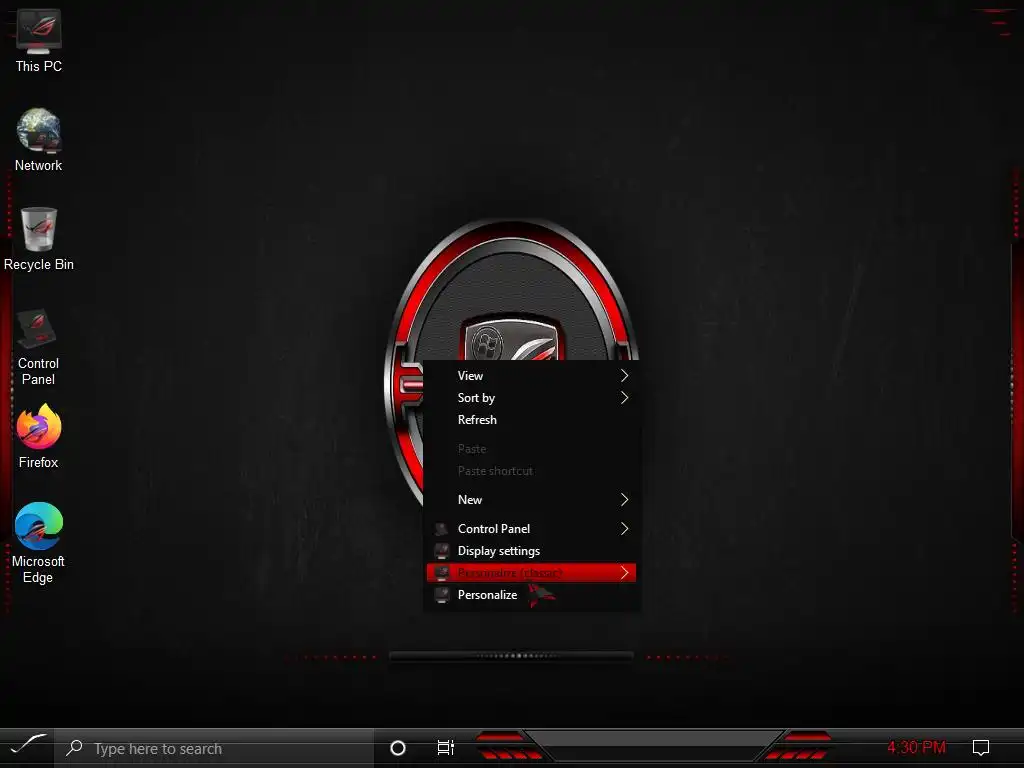This screenshot has width=1024, height=768.
Task: Expand the arrow beside Sort by
Action: click(x=624, y=398)
